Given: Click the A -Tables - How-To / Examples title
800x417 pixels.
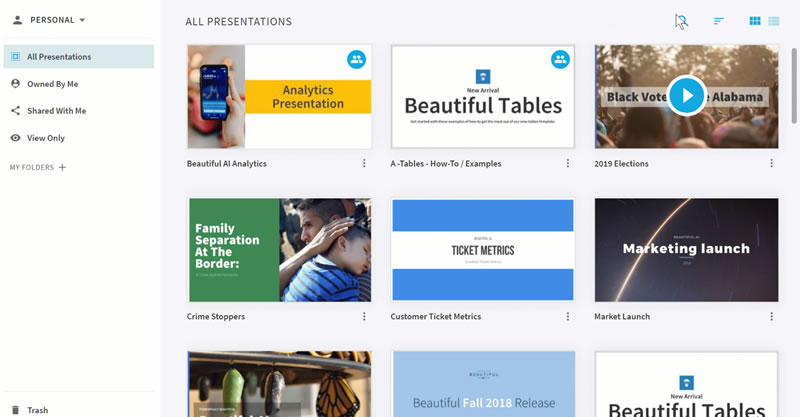Looking at the screenshot, I should [x=446, y=164].
